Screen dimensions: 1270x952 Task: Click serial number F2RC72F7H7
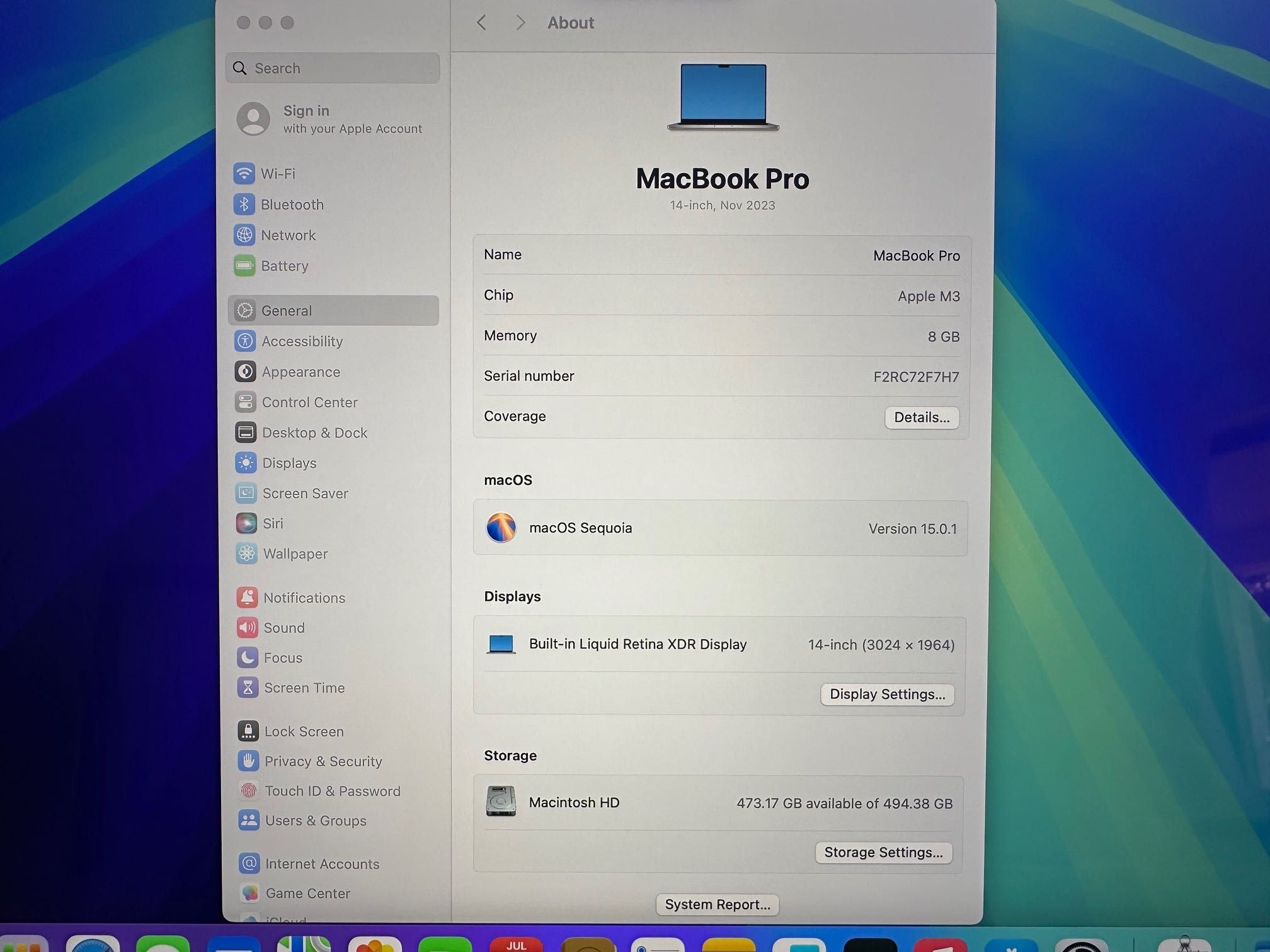click(916, 377)
